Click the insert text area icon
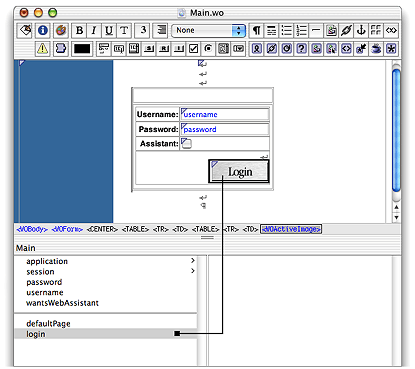This screenshot has height=369, width=415. [x=134, y=49]
